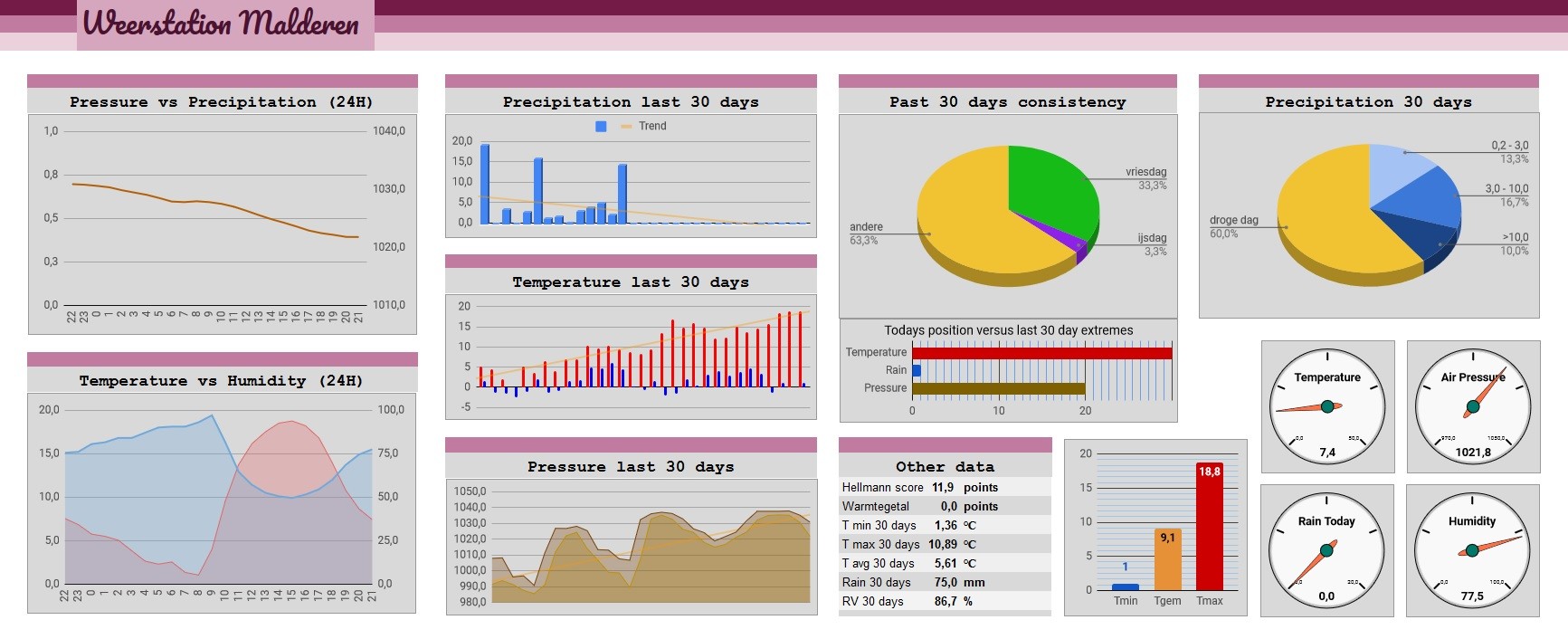The width and height of the screenshot is (1568, 639).
Task: Click the olive Pressure bar in todays position chart
Action: (x=998, y=388)
